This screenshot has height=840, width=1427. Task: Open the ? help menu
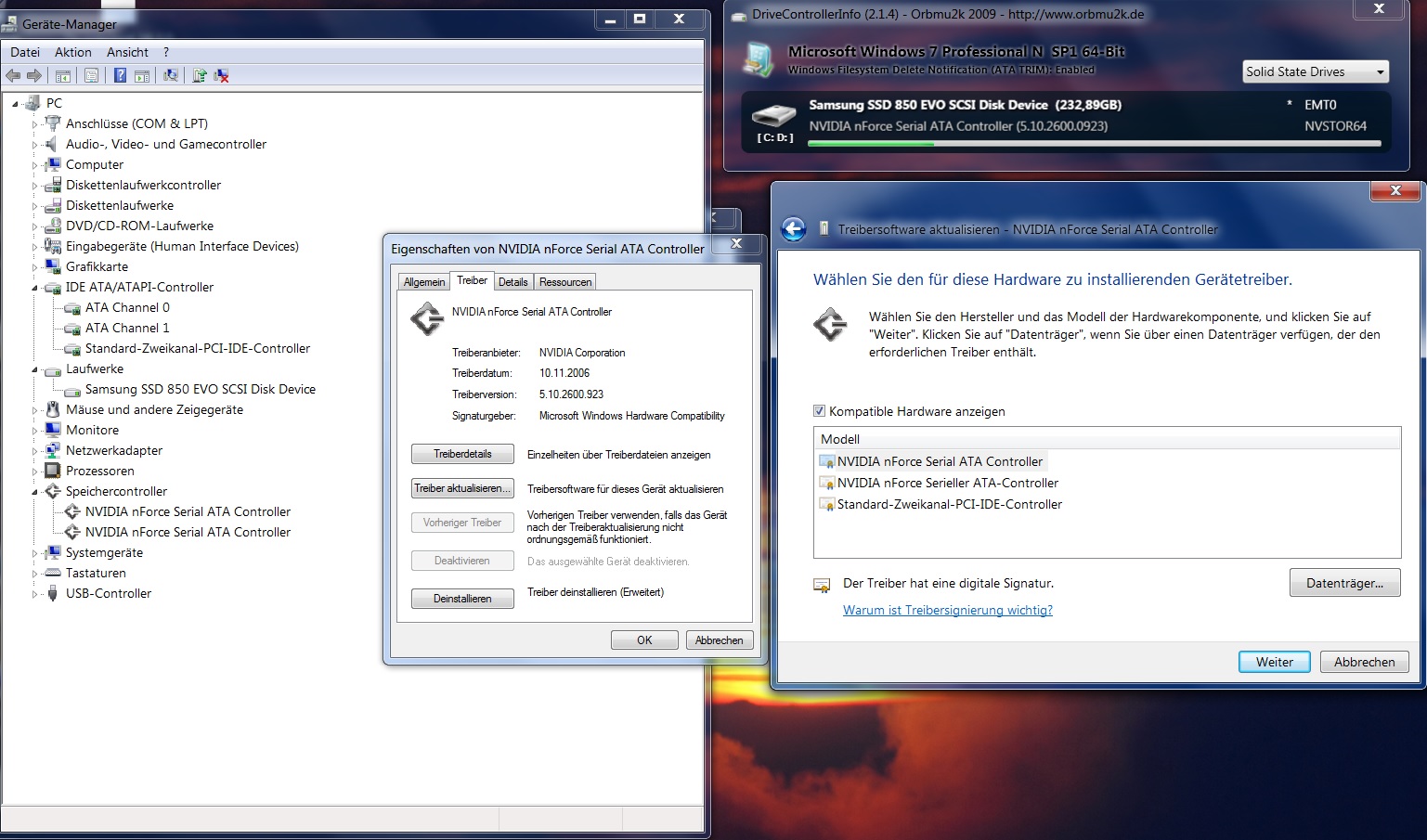tap(166, 52)
